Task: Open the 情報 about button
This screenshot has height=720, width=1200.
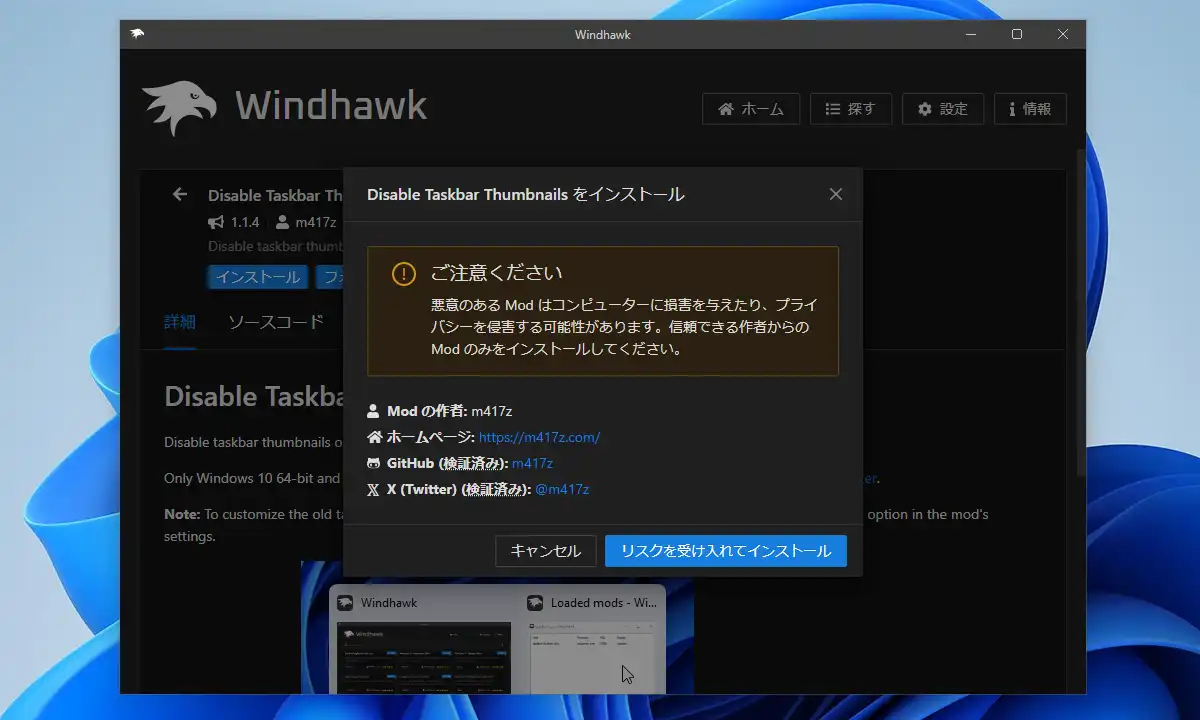Action: [1030, 109]
